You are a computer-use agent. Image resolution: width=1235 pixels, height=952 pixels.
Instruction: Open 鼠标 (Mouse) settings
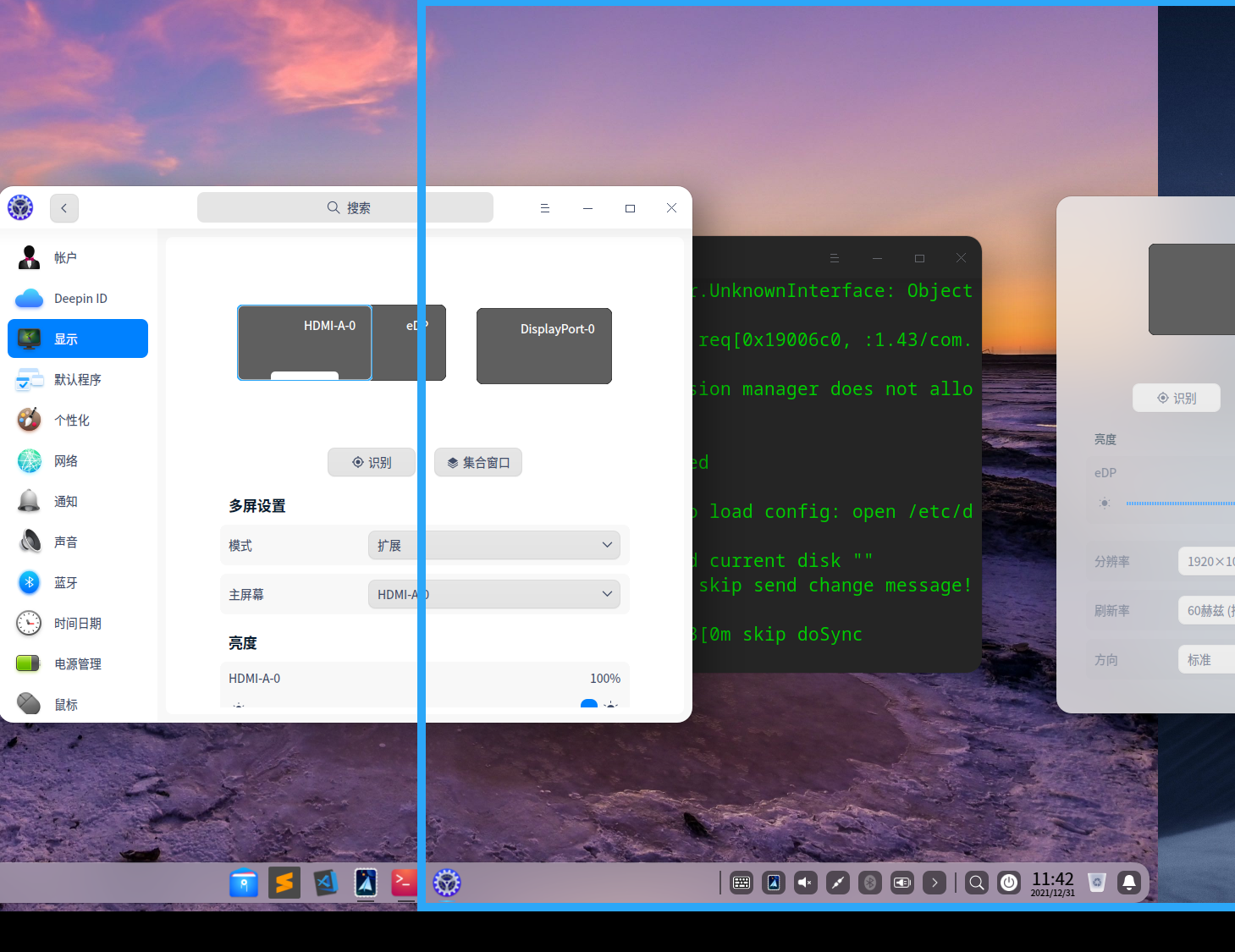tap(78, 704)
